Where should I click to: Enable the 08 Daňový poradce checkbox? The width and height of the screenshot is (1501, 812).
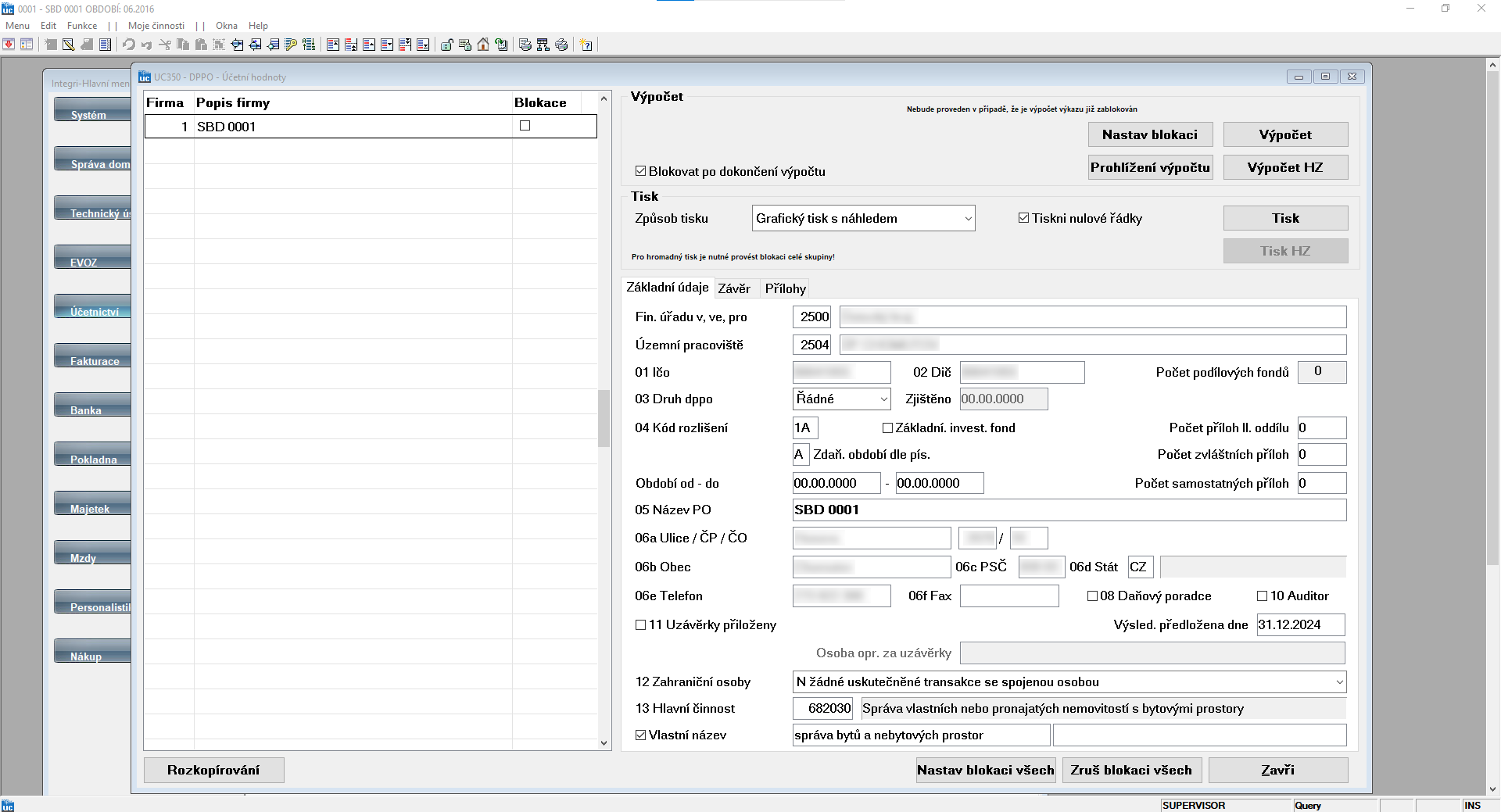click(x=1092, y=596)
